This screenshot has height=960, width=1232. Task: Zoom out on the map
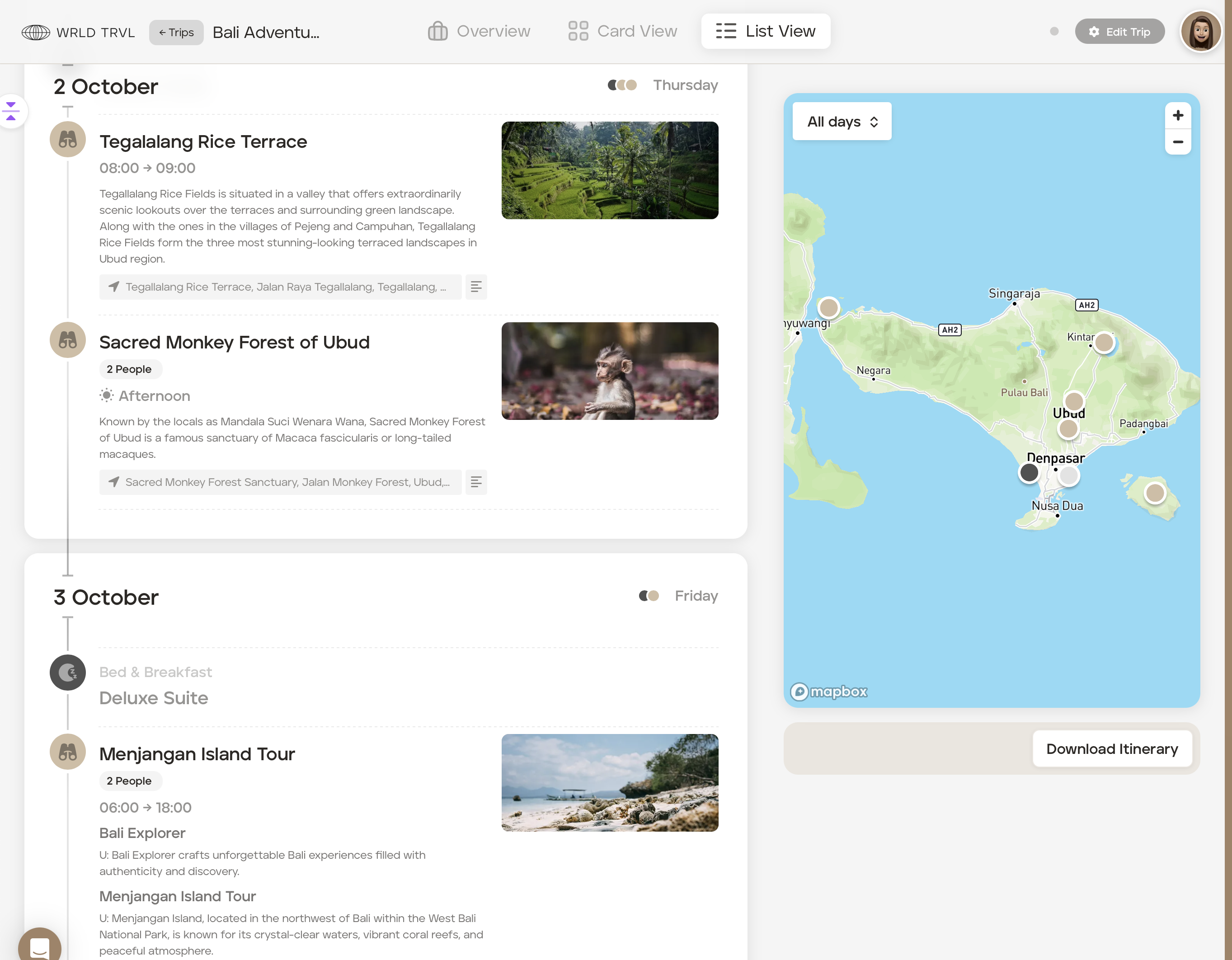click(x=1178, y=141)
